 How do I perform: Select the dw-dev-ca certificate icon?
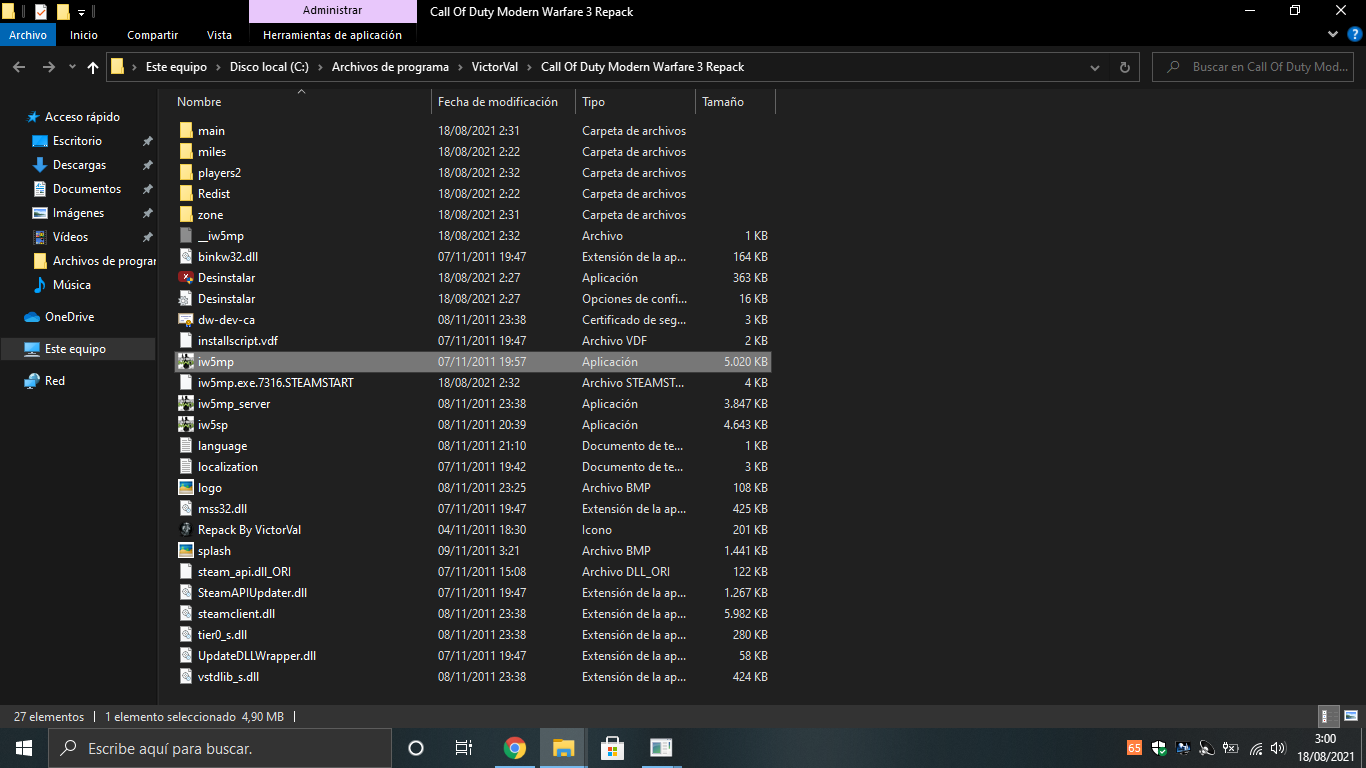click(186, 320)
